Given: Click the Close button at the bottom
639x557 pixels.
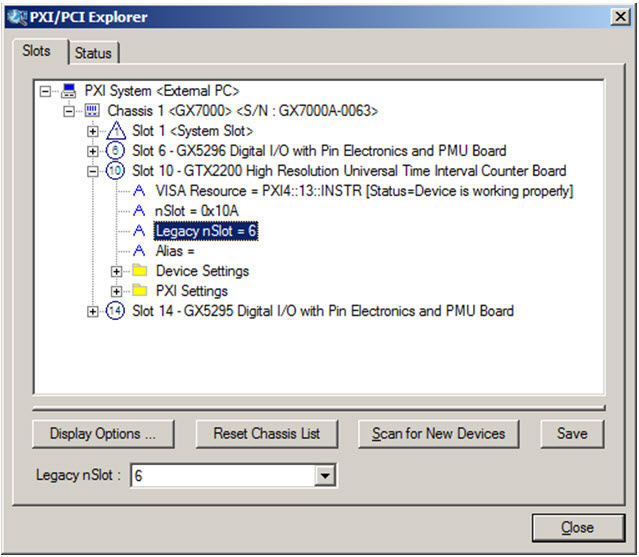Looking at the screenshot, I should pyautogui.click(x=578, y=528).
